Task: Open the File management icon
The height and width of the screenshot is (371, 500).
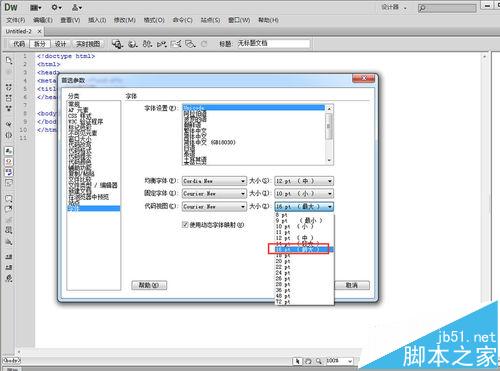Action: tap(147, 44)
